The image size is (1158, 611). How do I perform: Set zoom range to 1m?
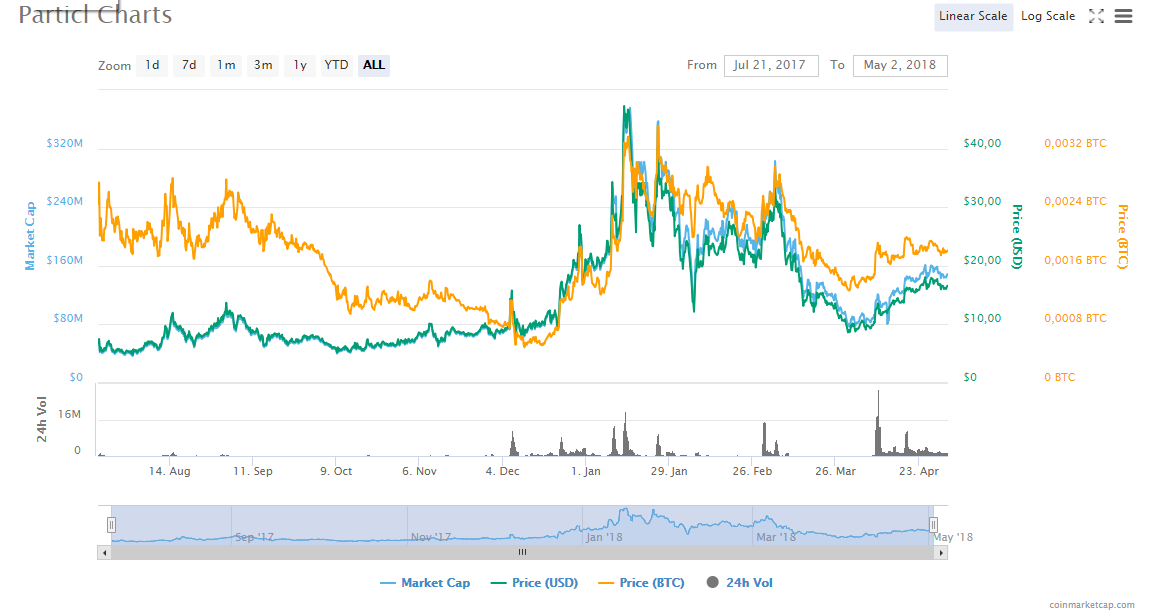(226, 65)
